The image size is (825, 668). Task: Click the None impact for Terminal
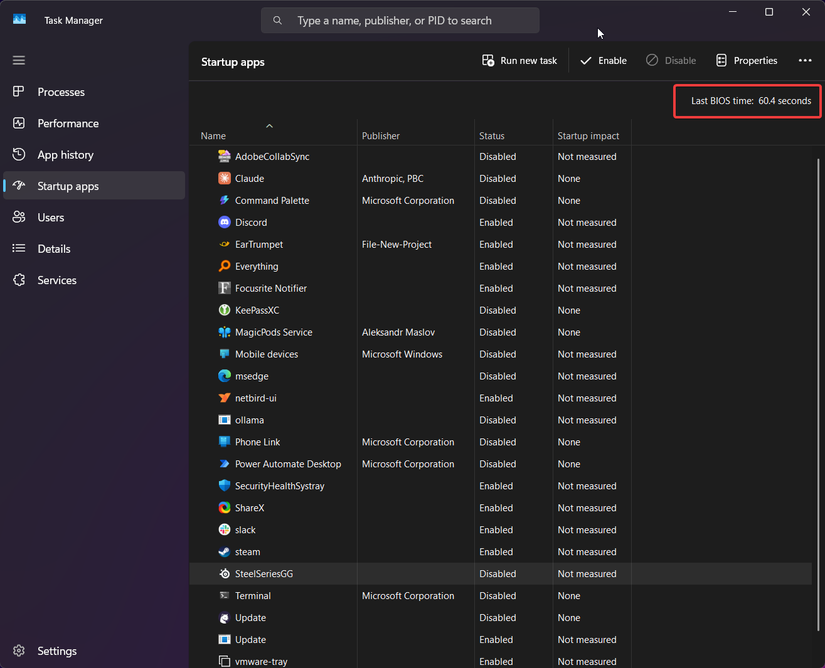coord(569,595)
